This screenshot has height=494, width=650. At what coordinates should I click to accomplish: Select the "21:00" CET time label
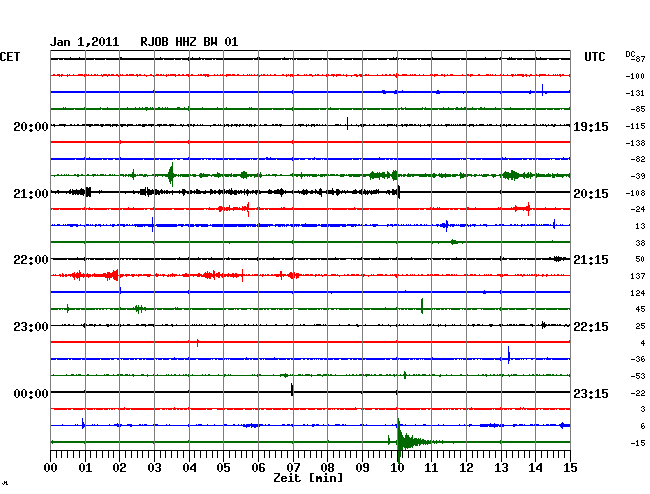pyautogui.click(x=31, y=194)
